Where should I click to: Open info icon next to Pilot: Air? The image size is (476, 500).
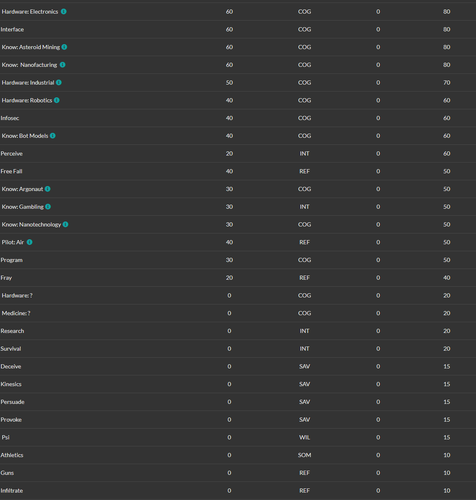[x=29, y=242]
